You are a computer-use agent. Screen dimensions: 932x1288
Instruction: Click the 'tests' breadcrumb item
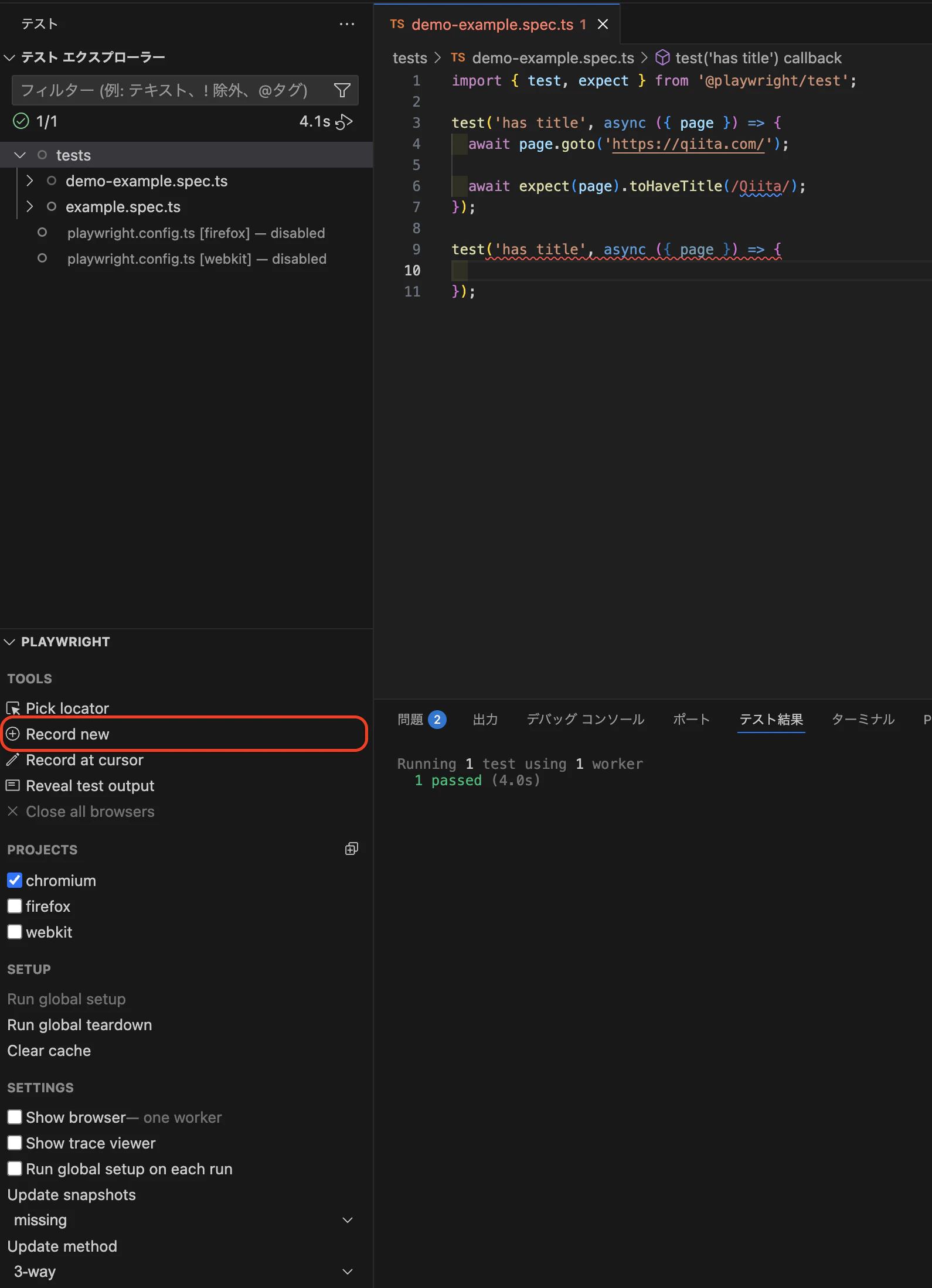click(410, 57)
